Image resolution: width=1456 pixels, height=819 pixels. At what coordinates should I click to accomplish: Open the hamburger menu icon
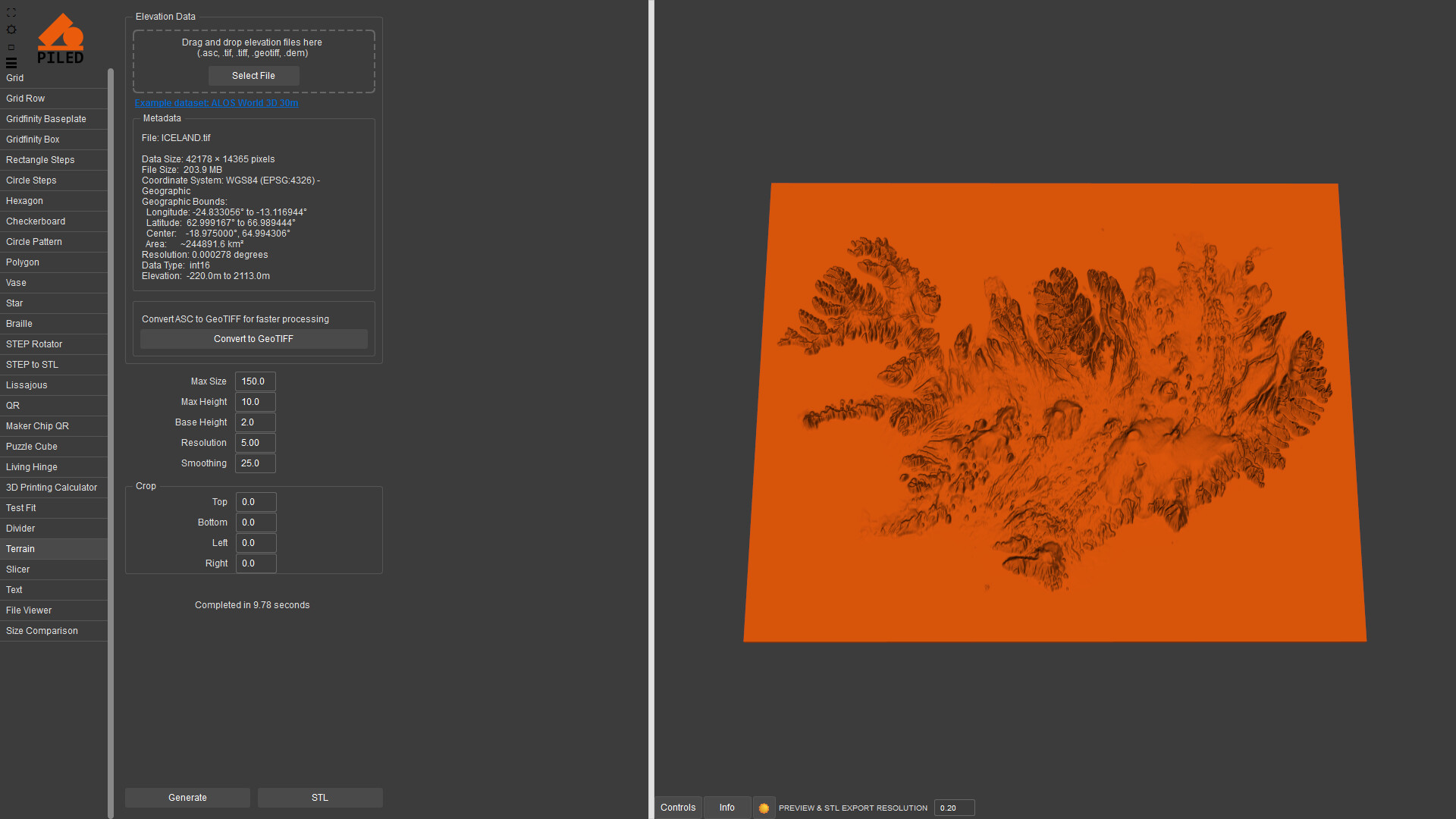(x=11, y=63)
